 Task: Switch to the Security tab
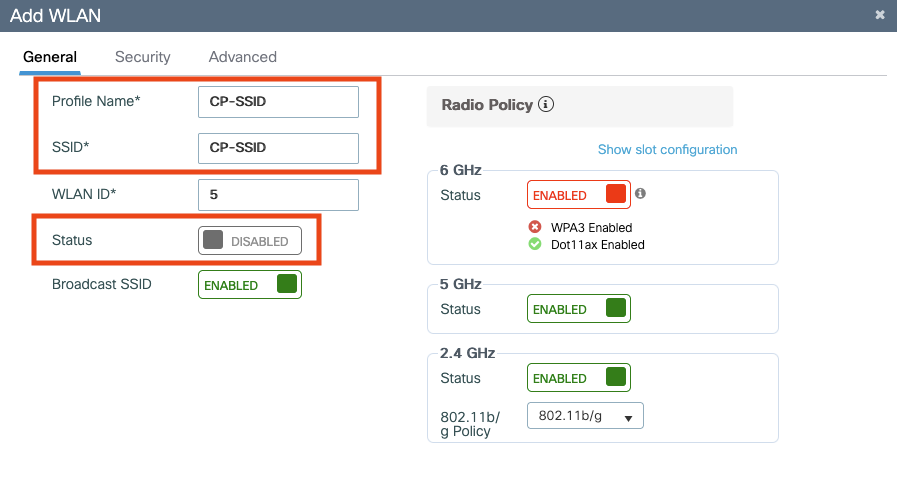click(x=143, y=57)
